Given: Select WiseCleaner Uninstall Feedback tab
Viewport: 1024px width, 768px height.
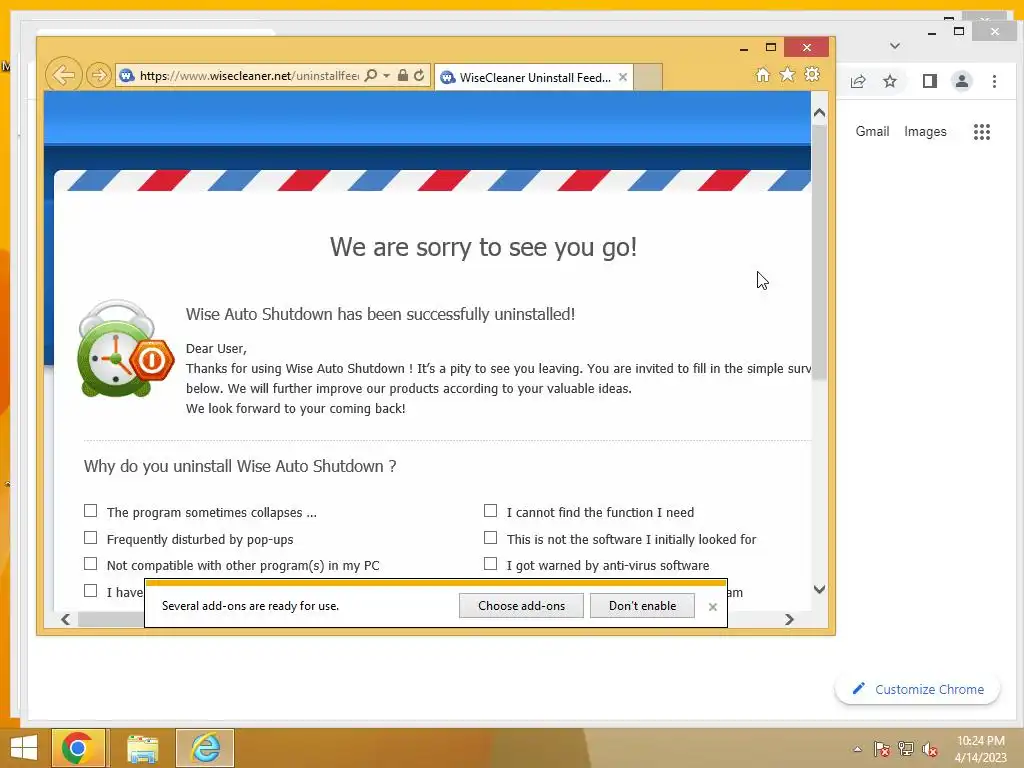Looking at the screenshot, I should coord(534,77).
